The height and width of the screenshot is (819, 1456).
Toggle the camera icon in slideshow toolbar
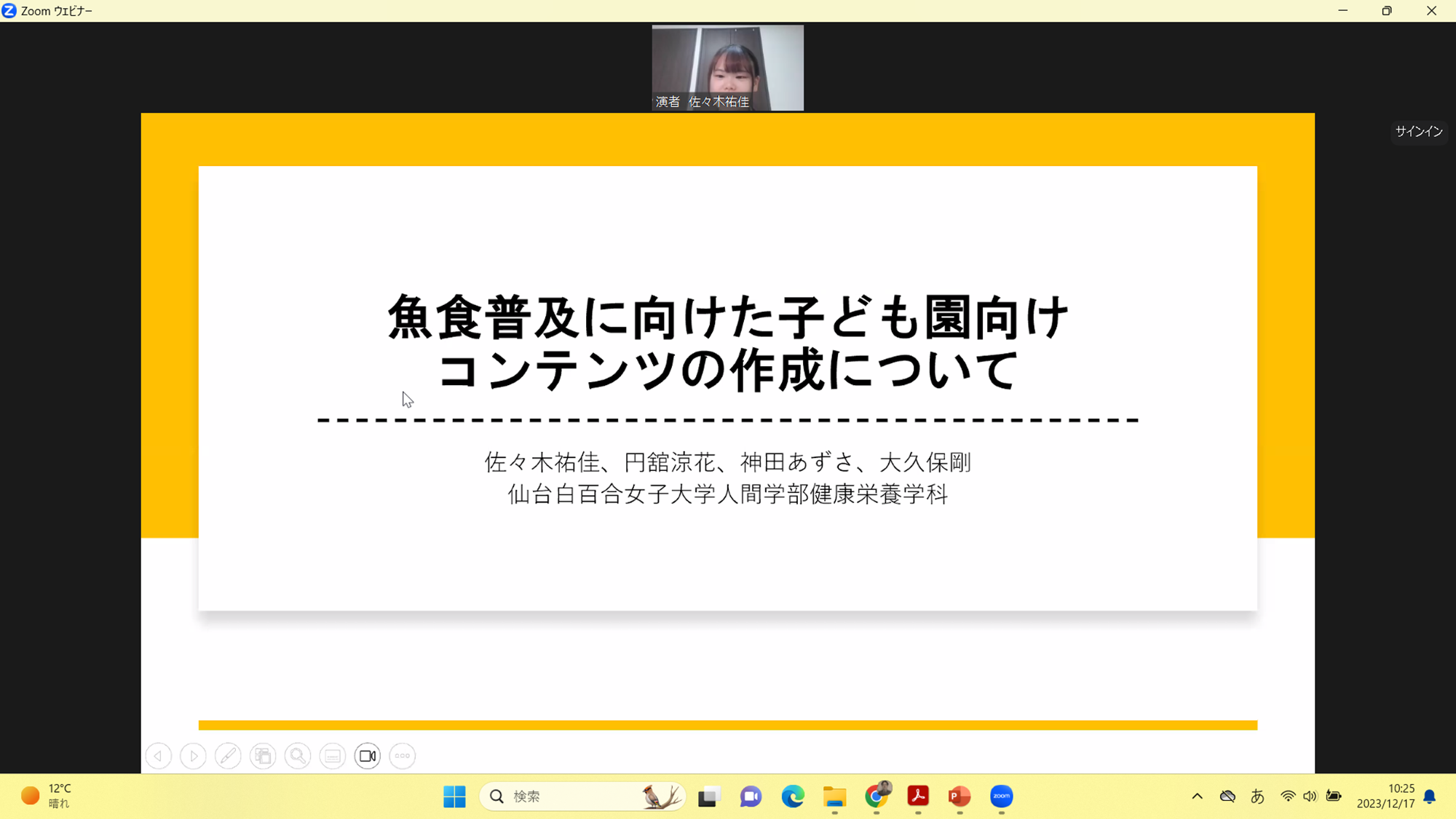tap(368, 756)
